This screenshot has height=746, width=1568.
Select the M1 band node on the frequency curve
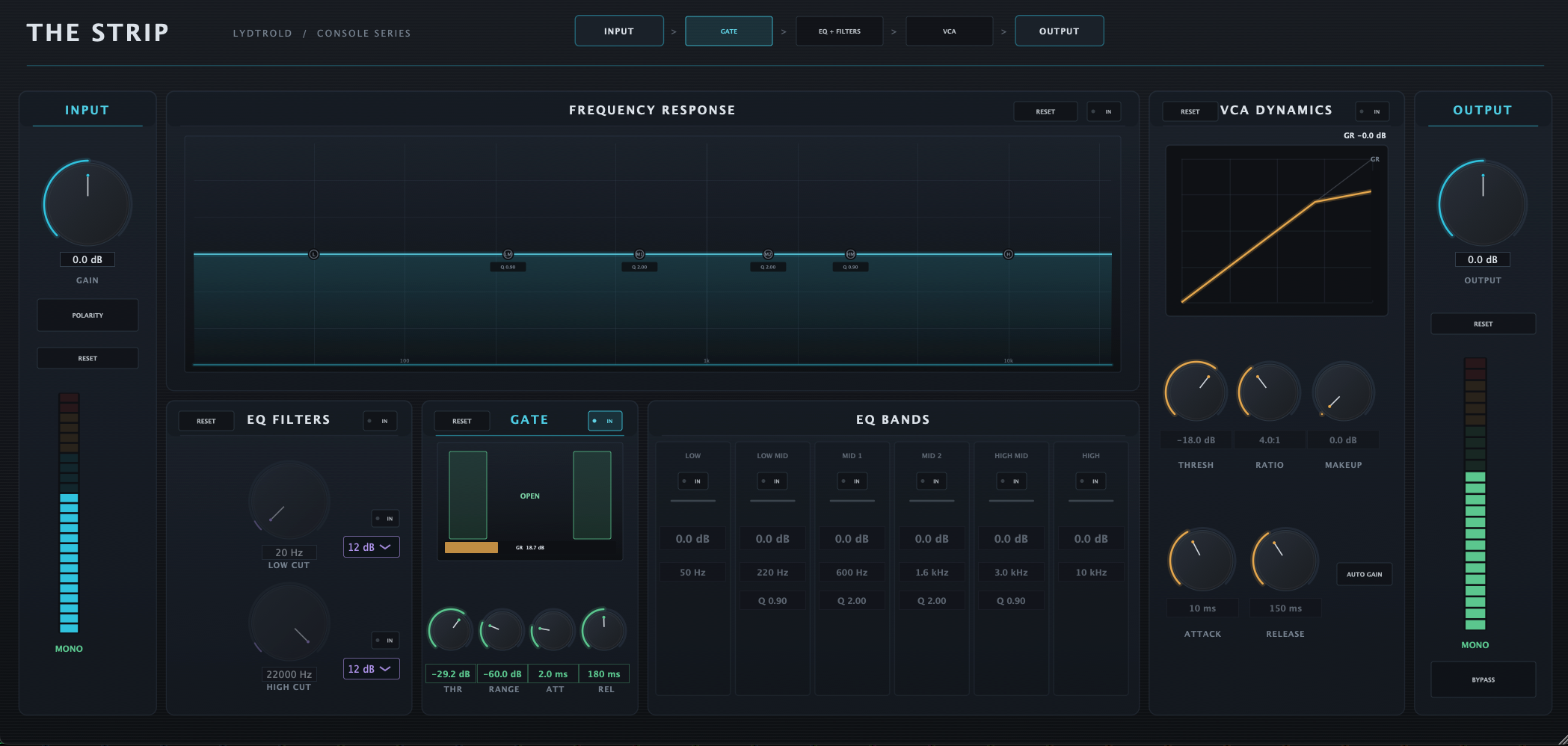(639, 254)
